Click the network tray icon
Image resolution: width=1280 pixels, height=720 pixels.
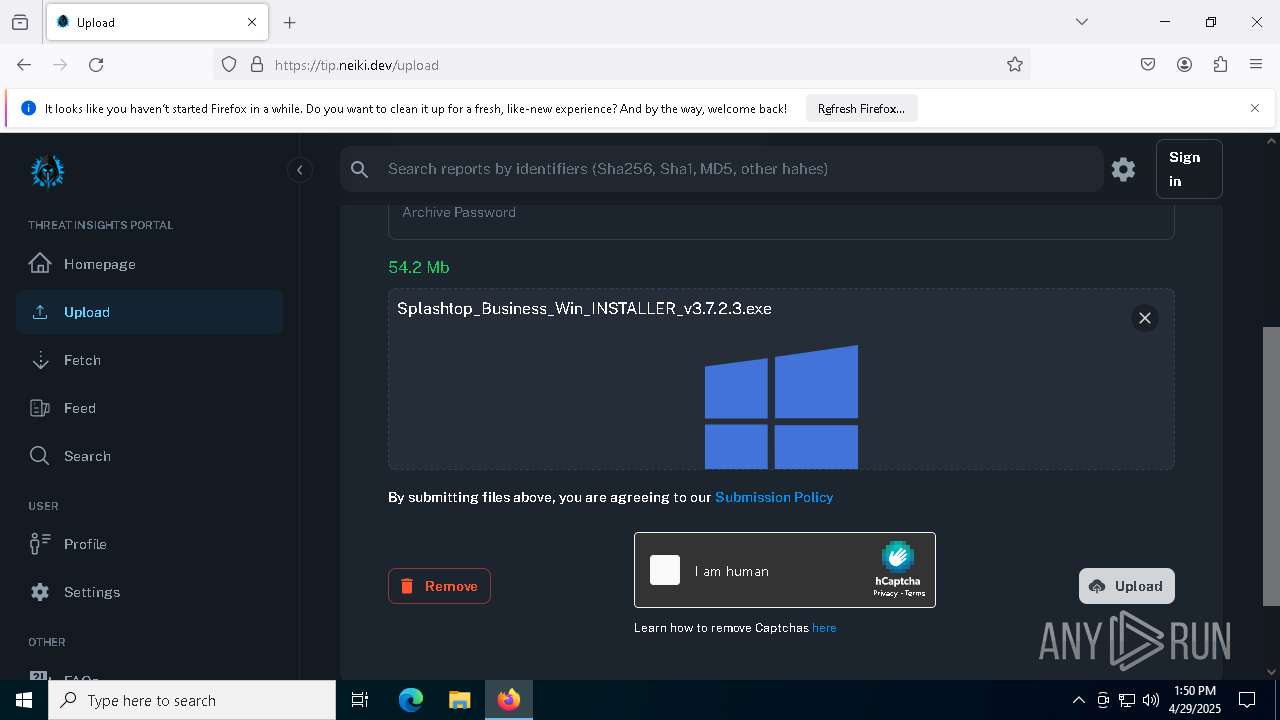coord(1127,700)
